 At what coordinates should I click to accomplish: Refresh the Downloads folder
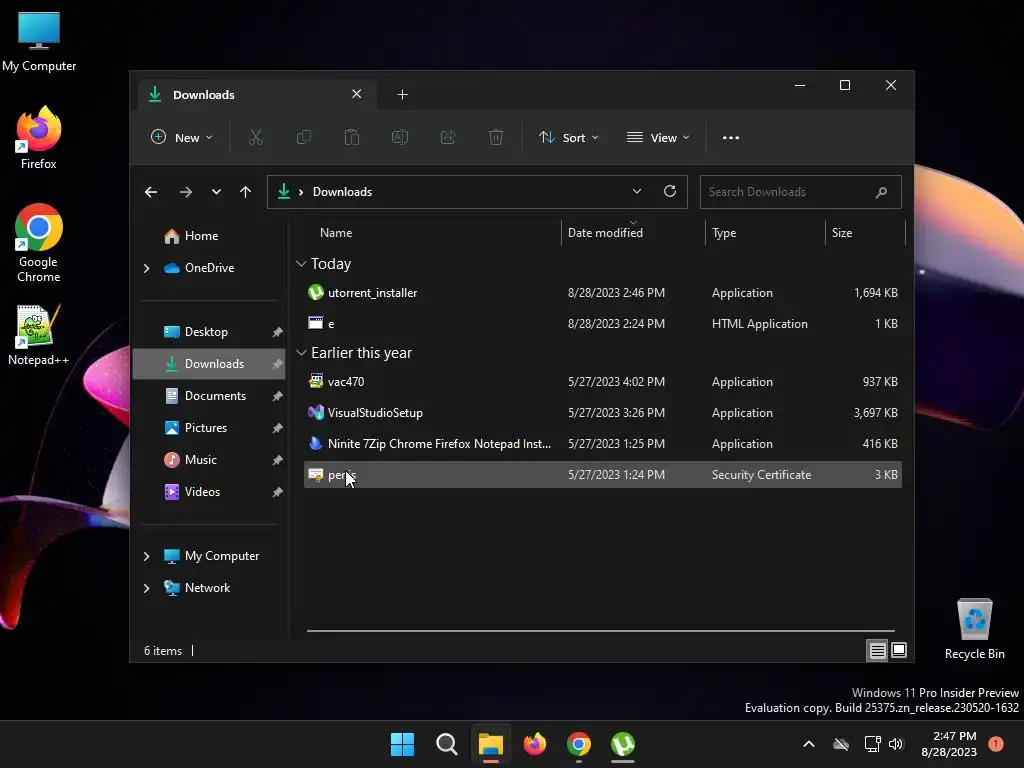669,191
